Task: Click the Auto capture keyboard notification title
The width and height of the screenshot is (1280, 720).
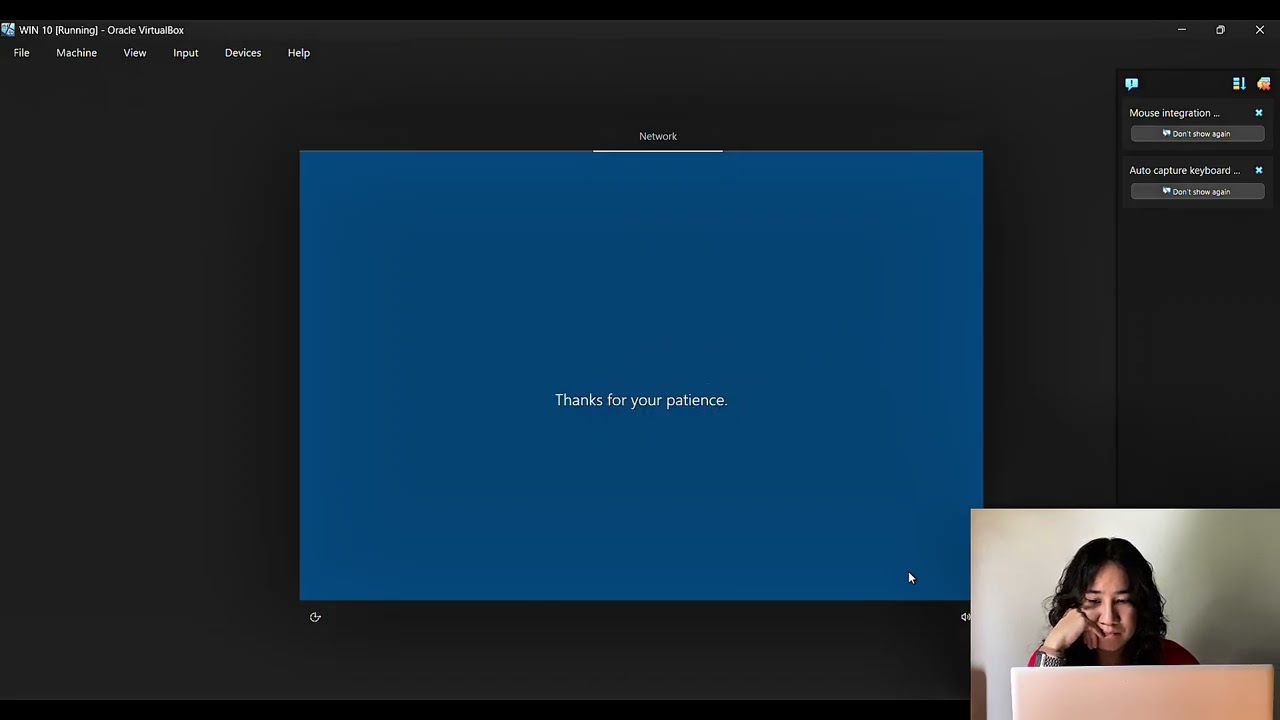Action: point(1184,170)
